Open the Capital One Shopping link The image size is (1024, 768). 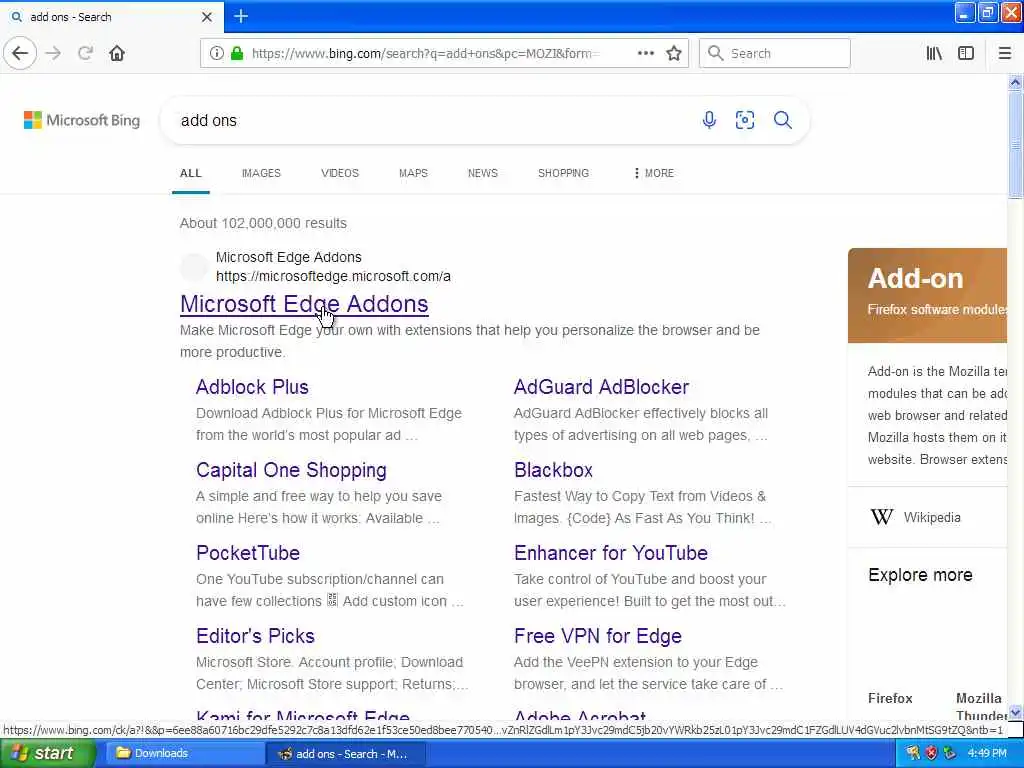pos(291,470)
